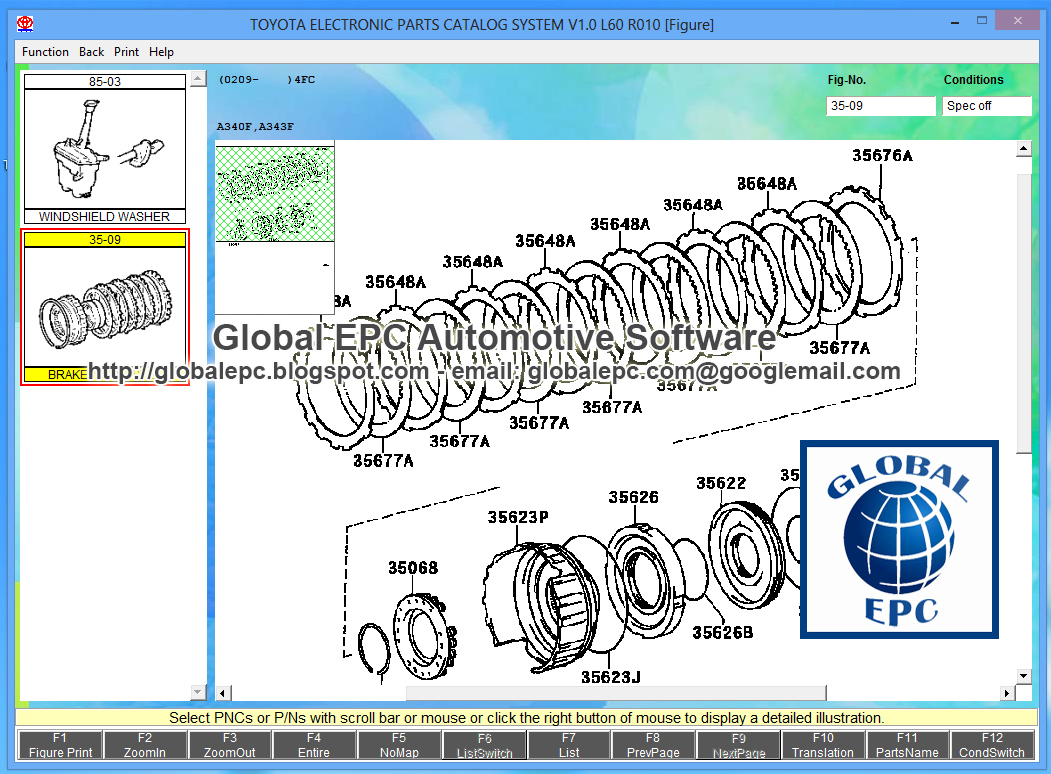Advance to the next page with F9 NextPage
Image resolution: width=1051 pixels, height=774 pixels.
pos(737,744)
